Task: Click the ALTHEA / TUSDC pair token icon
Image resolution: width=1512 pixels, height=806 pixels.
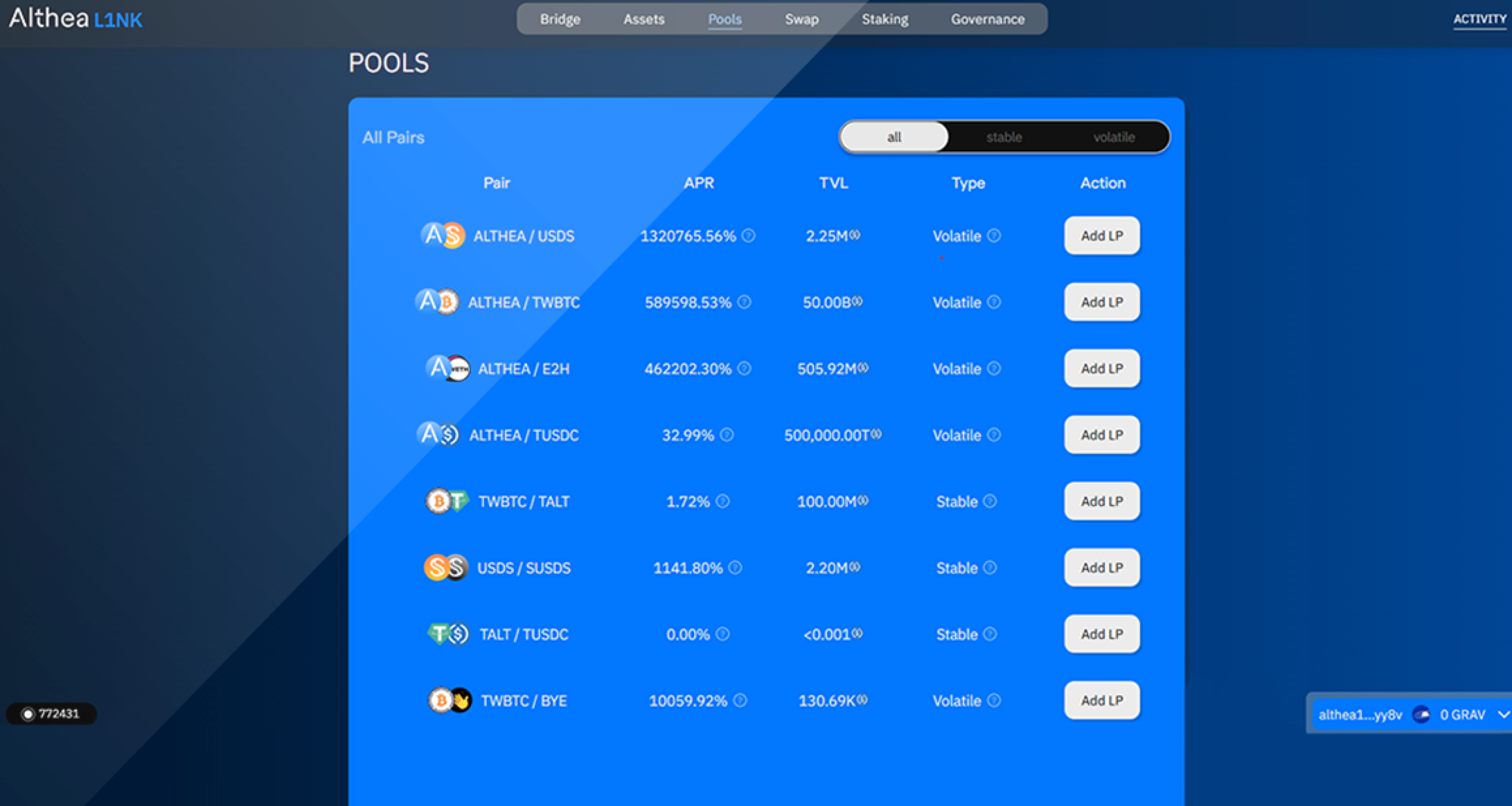Action: pos(438,435)
